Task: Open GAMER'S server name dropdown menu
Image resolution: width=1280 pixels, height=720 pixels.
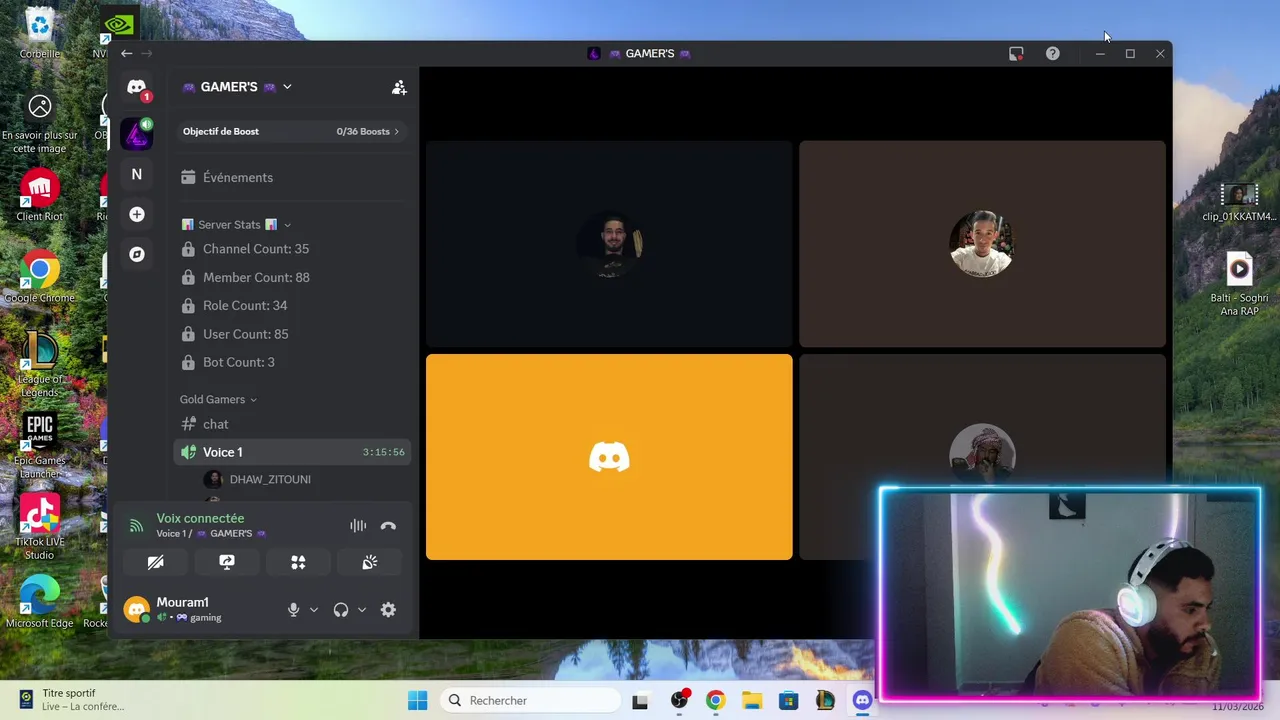Action: tap(237, 87)
